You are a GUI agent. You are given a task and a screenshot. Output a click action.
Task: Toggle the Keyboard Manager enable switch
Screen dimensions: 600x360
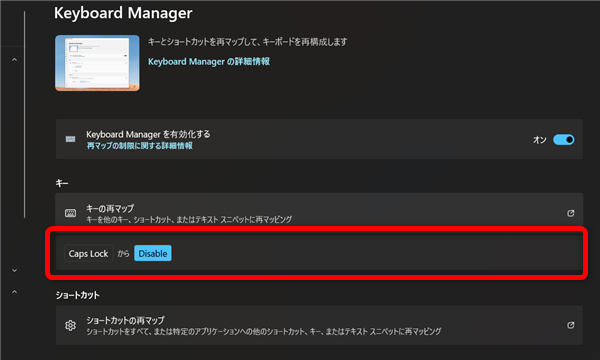[x=563, y=140]
